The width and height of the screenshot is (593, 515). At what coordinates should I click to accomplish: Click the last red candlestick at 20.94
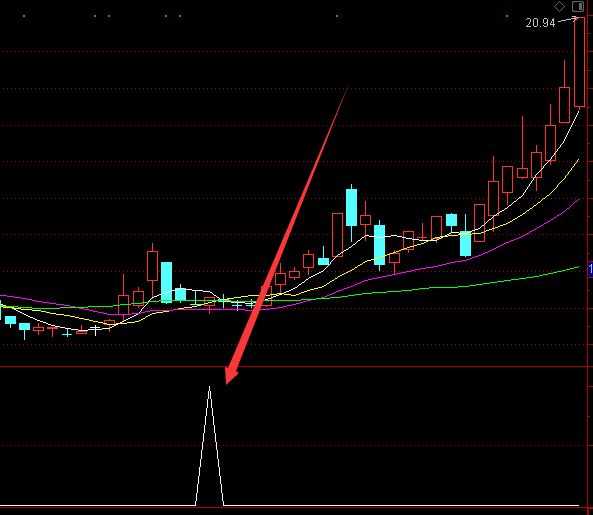tap(579, 62)
